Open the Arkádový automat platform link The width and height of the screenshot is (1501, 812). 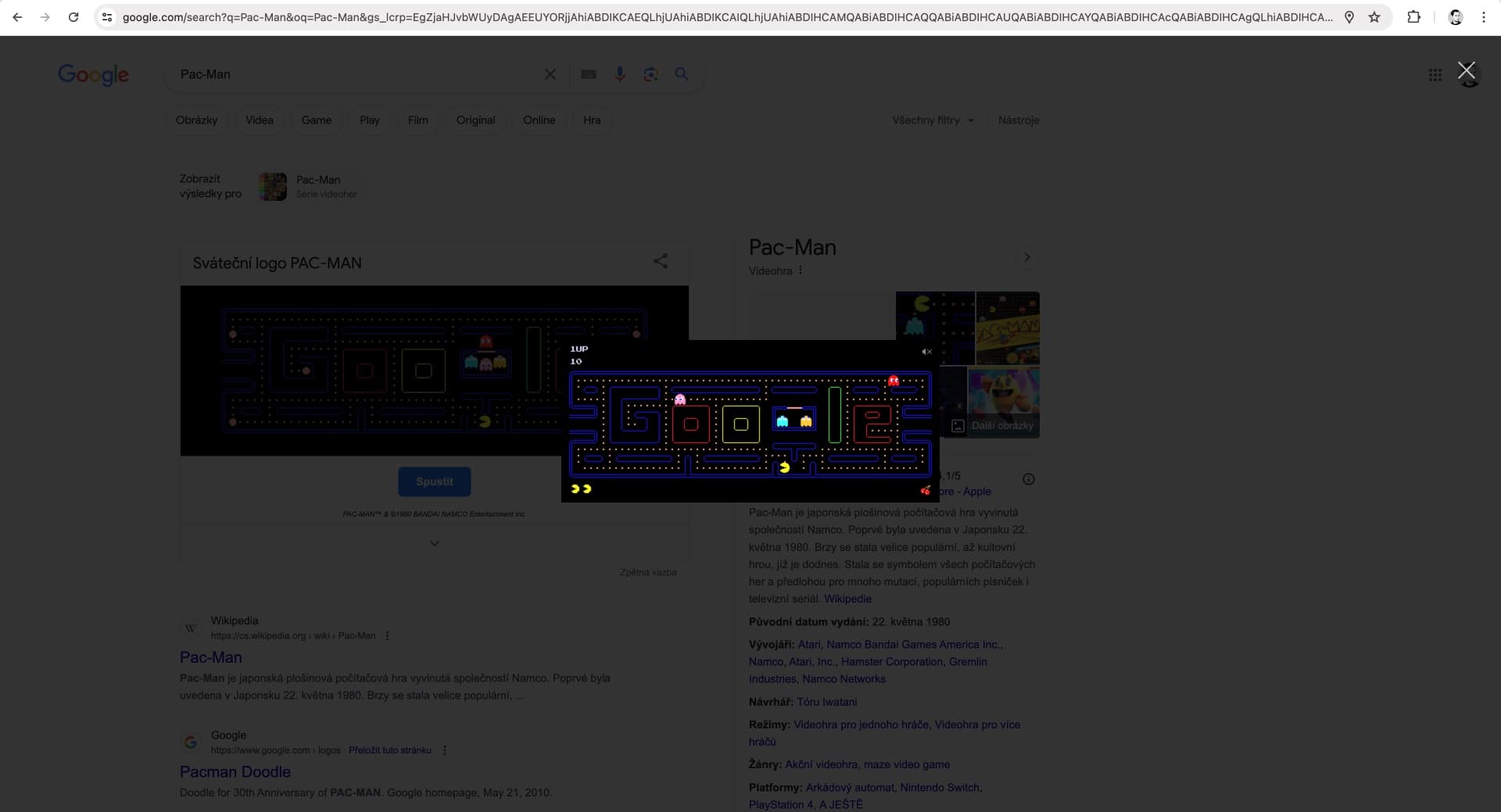pyautogui.click(x=850, y=788)
